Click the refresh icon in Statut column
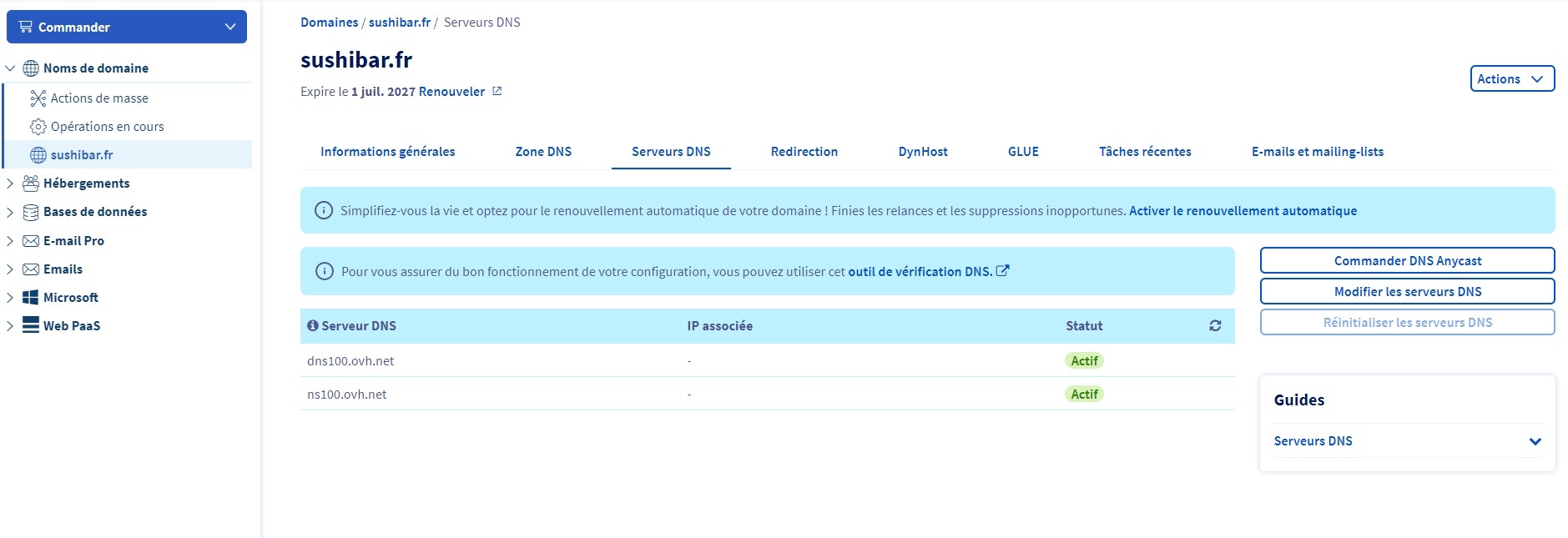 click(1215, 326)
